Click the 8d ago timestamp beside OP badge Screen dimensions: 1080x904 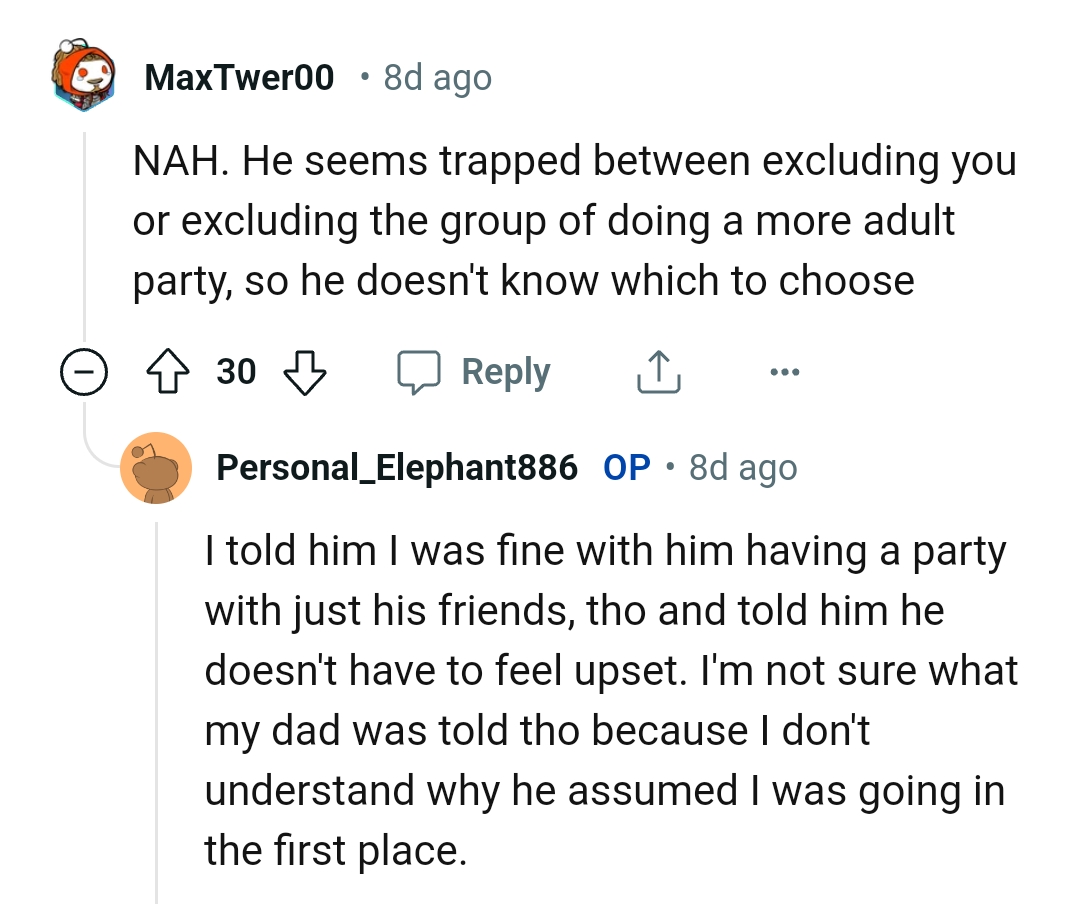743,467
